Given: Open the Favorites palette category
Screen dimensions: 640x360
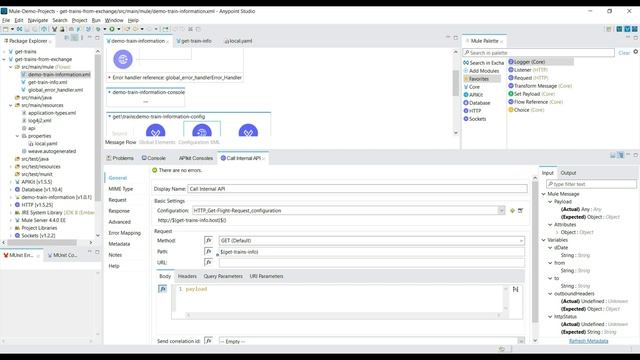Looking at the screenshot, I should click(482, 79).
